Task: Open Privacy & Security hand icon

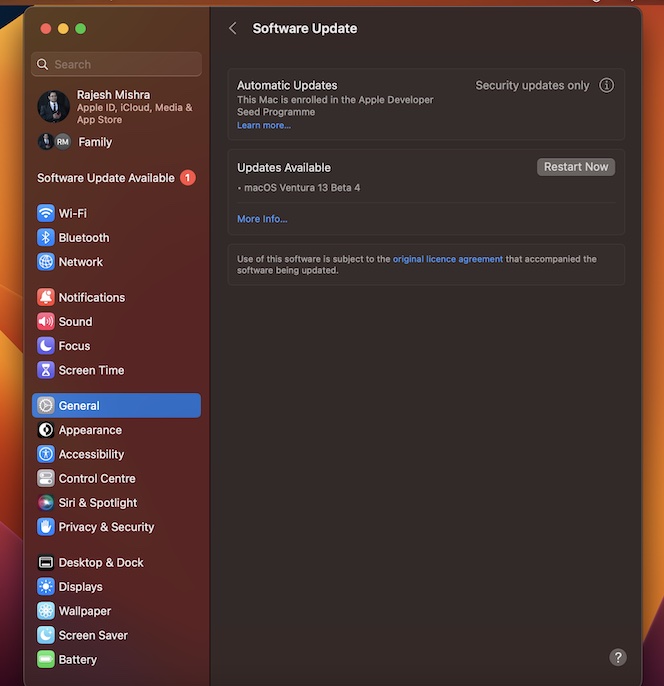Action: [45, 527]
